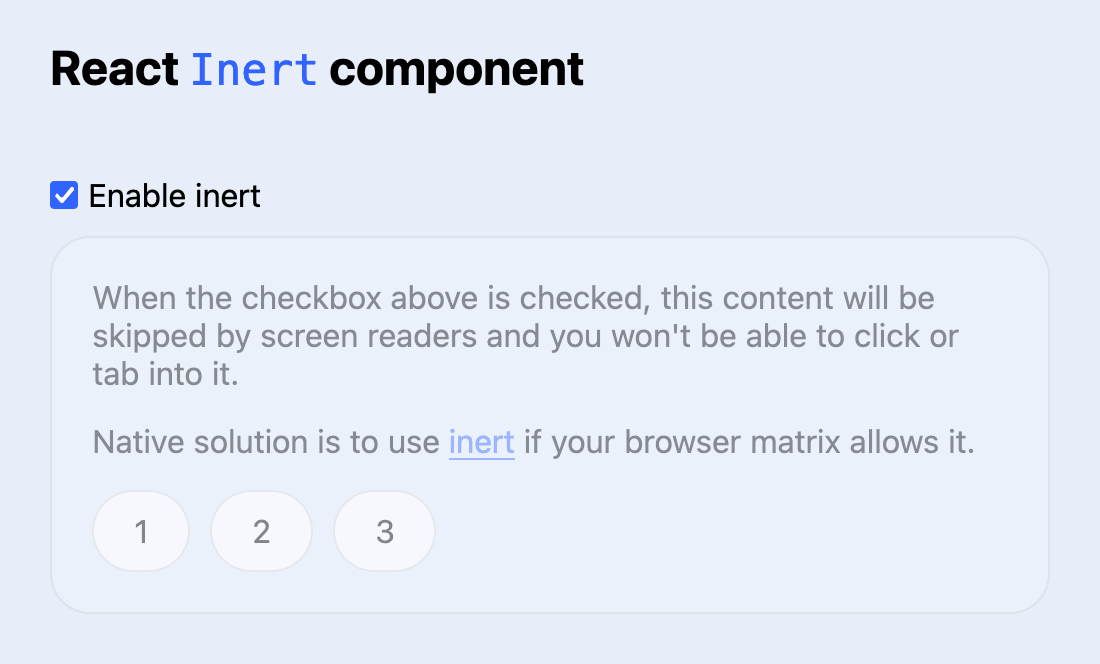Select the React Inert component heading
Screen dimensions: 1100x664
click(316, 68)
